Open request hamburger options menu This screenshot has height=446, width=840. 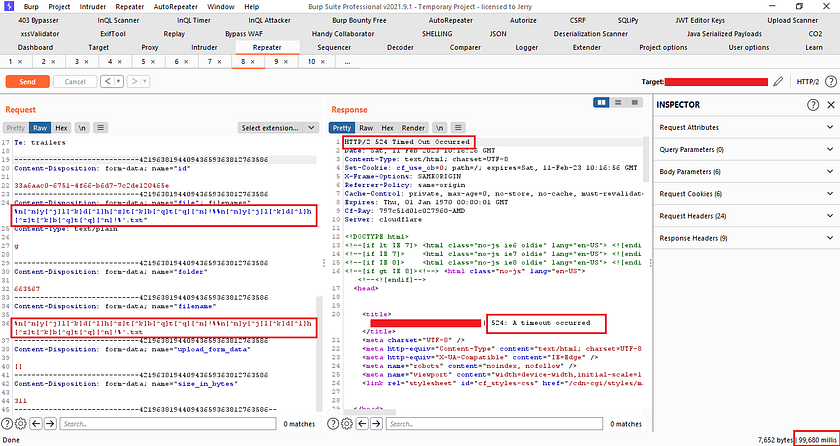pyautogui.click(x=101, y=128)
